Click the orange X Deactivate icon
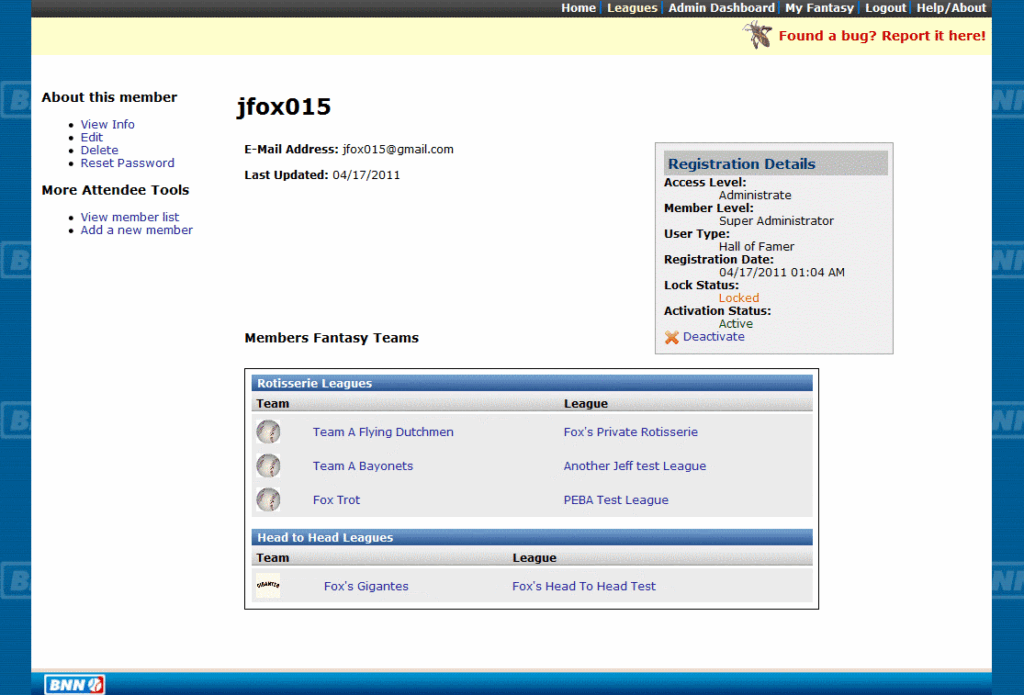1024x695 pixels. click(672, 337)
